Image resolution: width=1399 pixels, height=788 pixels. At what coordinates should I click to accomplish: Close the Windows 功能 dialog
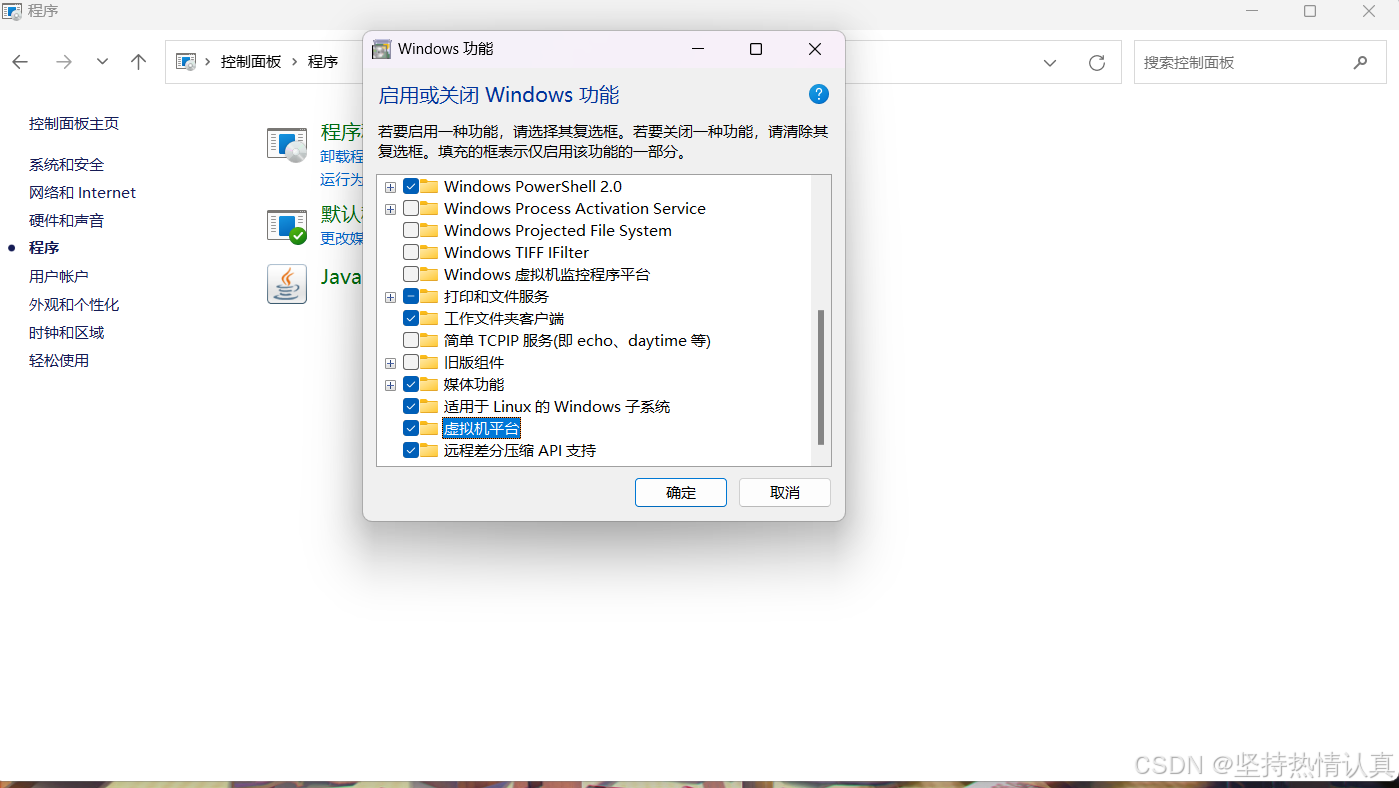(x=815, y=49)
